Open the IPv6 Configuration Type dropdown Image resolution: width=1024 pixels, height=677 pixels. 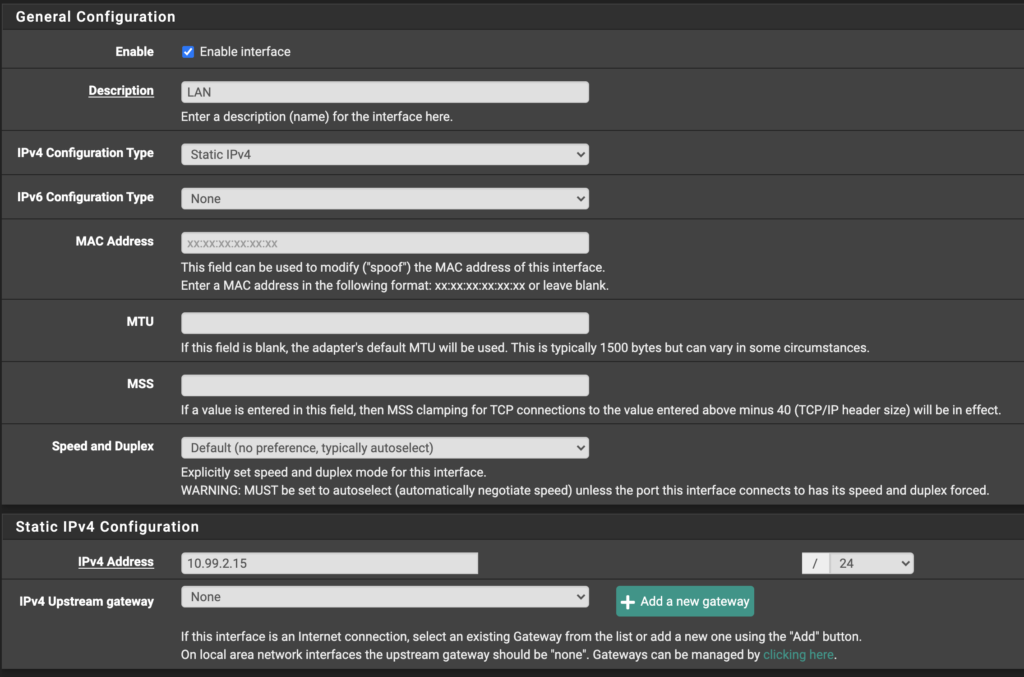coord(384,198)
